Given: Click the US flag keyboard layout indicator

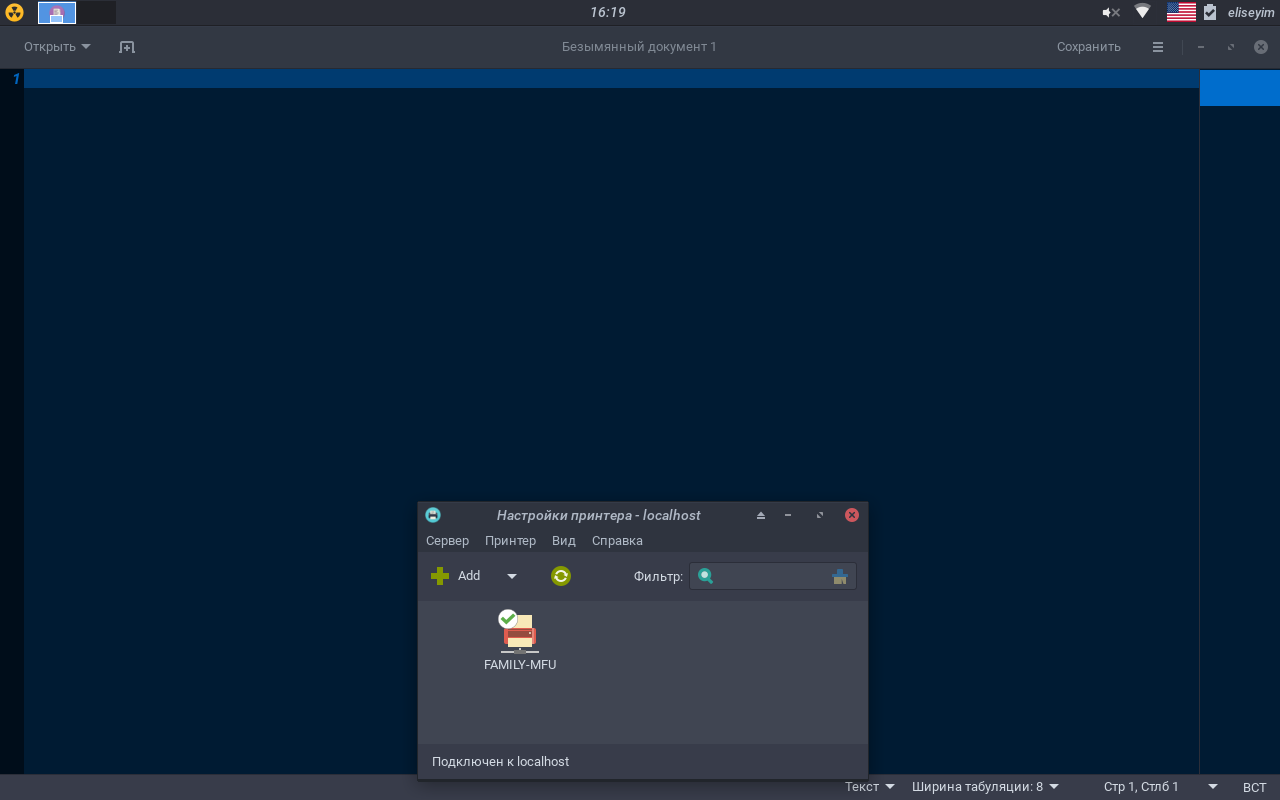Looking at the screenshot, I should (1181, 12).
